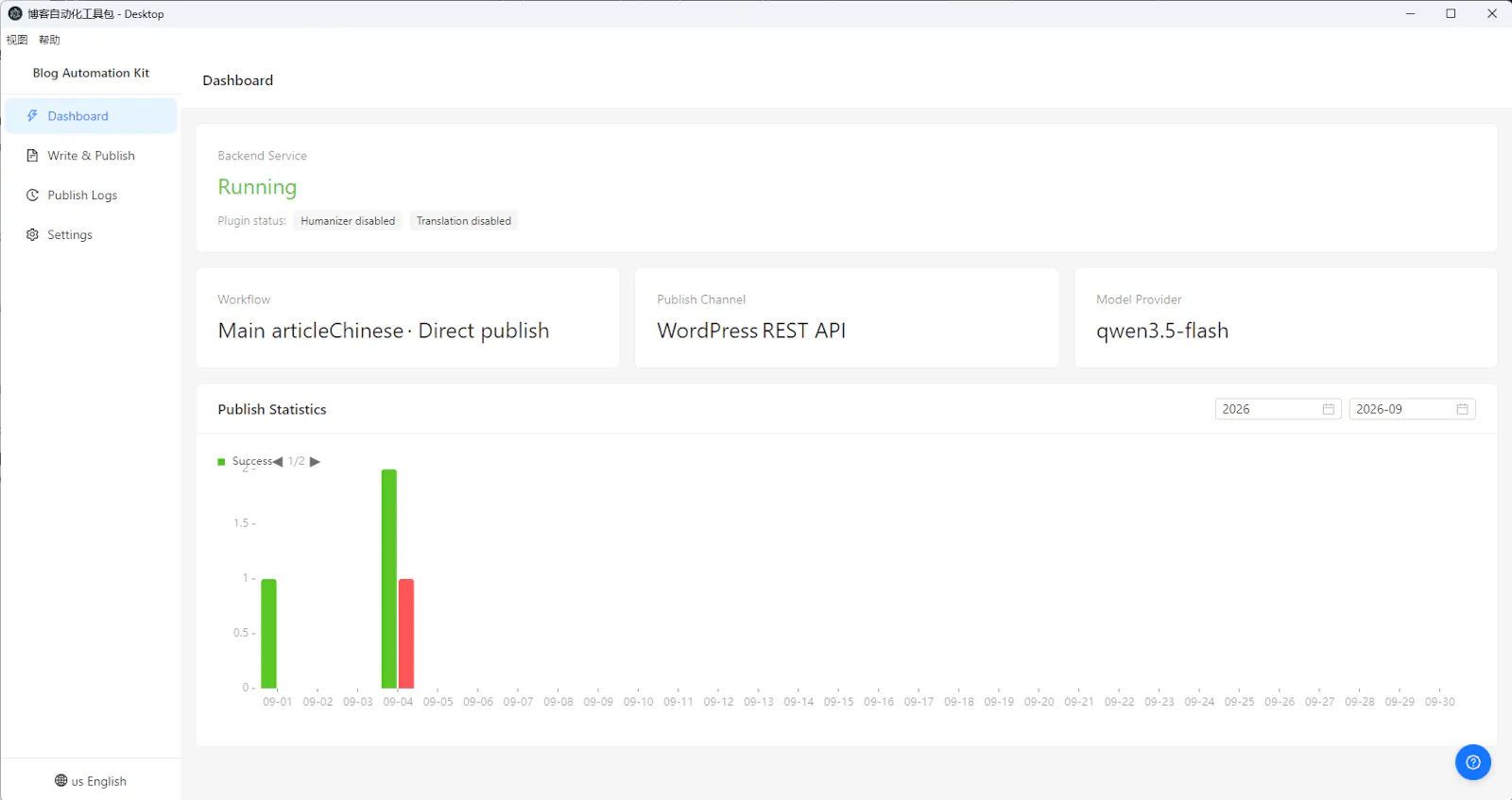Maximize the Desktop app window
Image resolution: width=1512 pixels, height=800 pixels.
(1451, 13)
